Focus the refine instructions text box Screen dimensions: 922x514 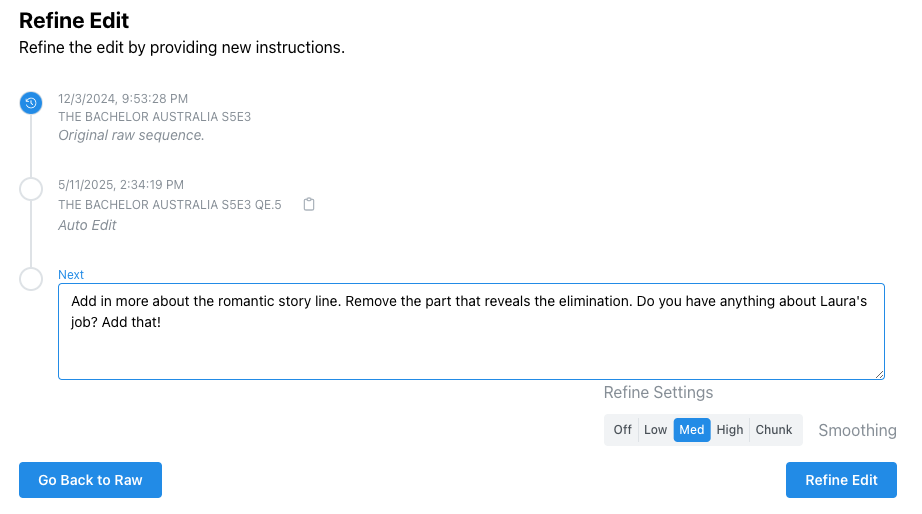point(471,332)
